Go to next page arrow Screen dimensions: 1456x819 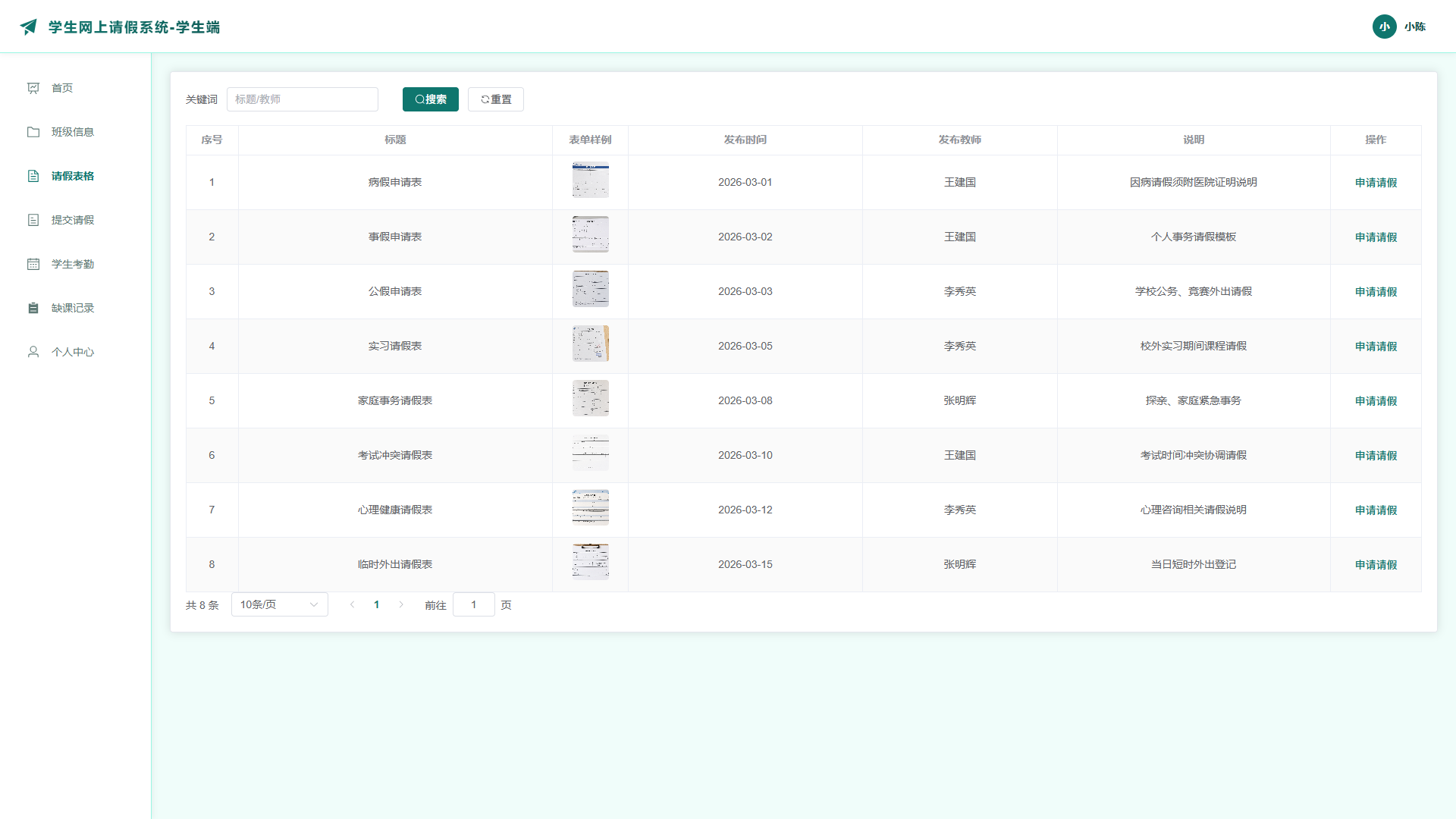(x=401, y=604)
